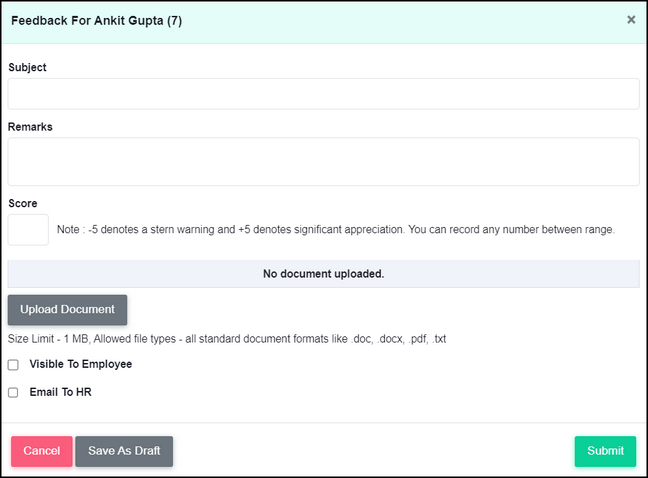Click the Subject text field
This screenshot has height=478, width=648.
click(324, 94)
